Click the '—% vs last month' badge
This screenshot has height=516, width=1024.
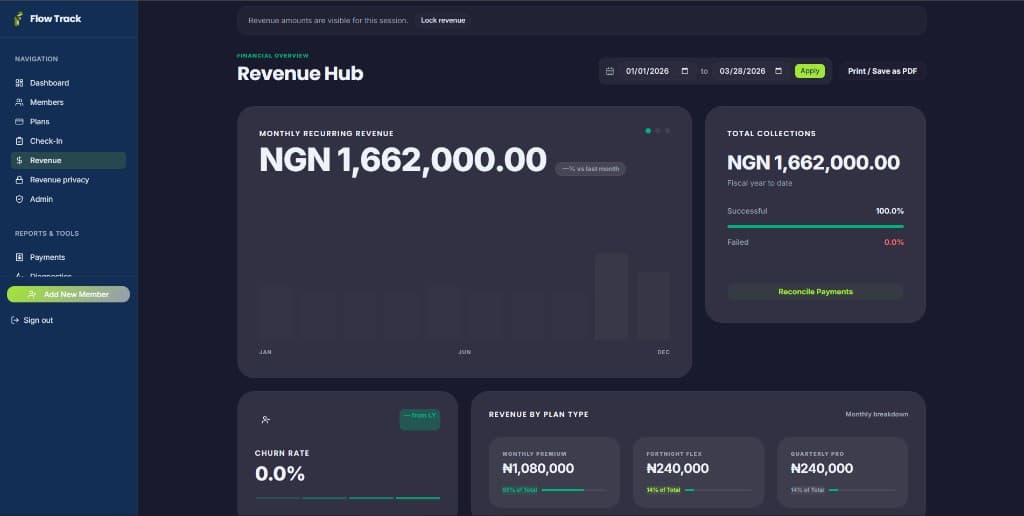(590, 169)
